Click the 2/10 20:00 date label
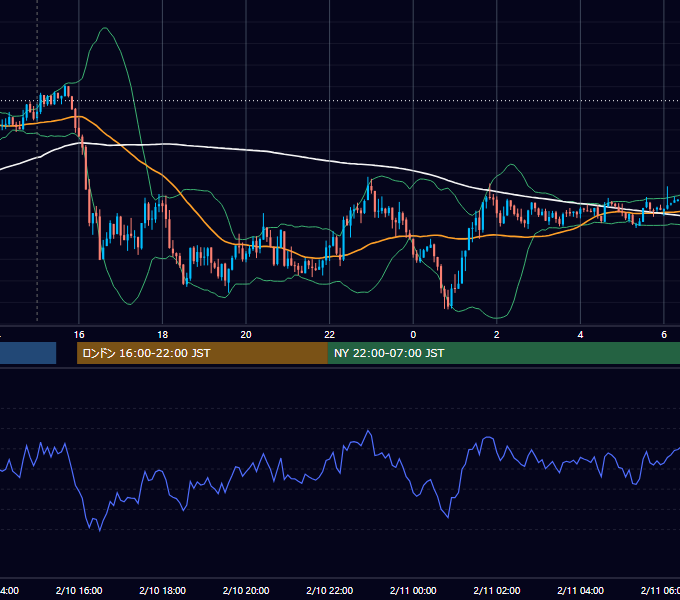This screenshot has width=680, height=600. 246,590
